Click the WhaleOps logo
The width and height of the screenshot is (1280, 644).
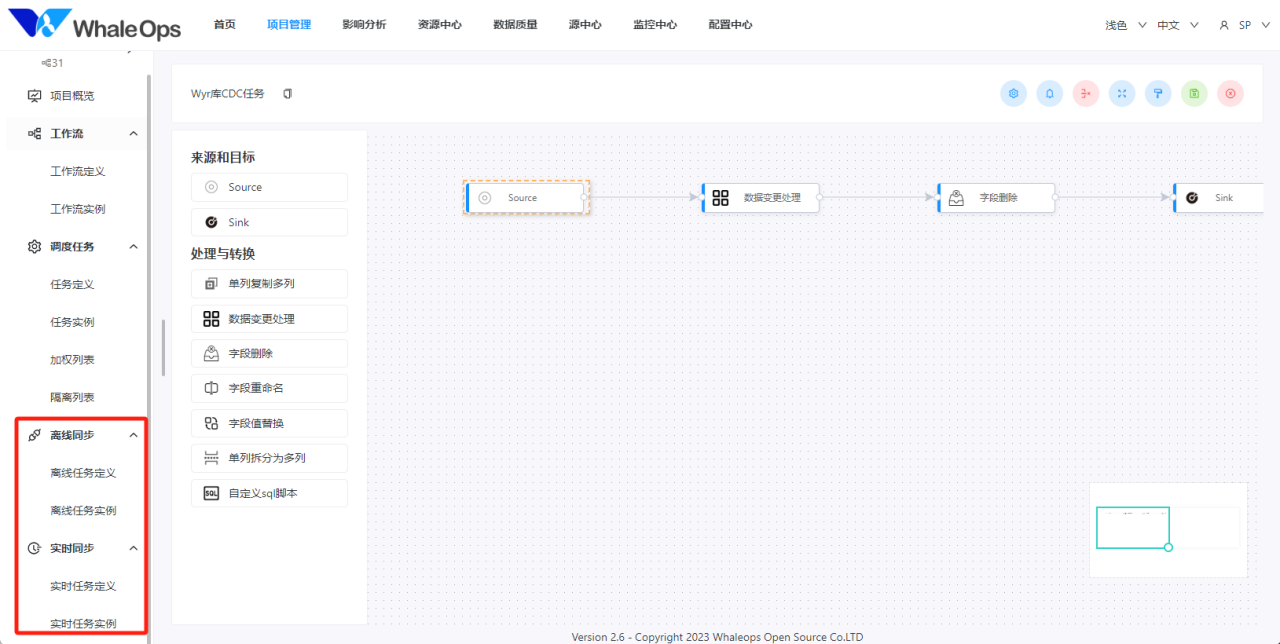[x=95, y=25]
